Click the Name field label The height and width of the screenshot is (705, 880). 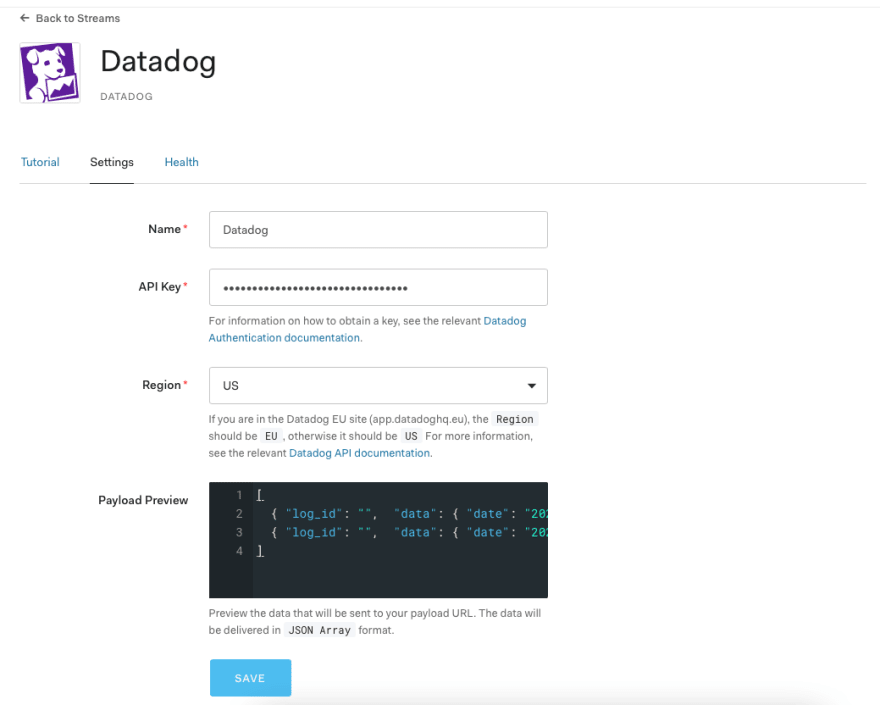click(164, 229)
